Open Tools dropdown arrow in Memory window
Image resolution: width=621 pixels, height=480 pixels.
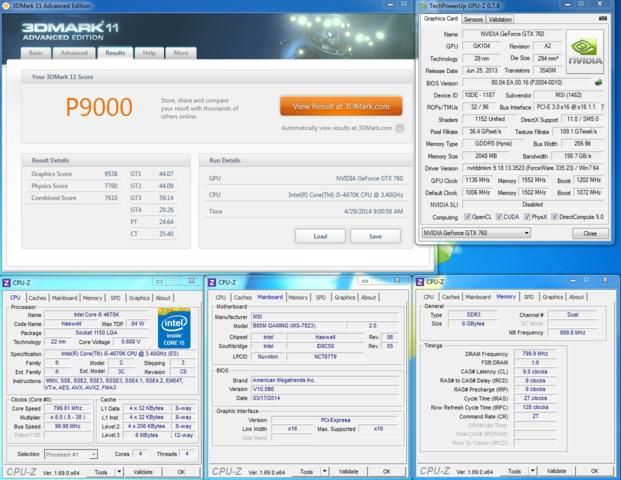pyautogui.click(x=533, y=470)
